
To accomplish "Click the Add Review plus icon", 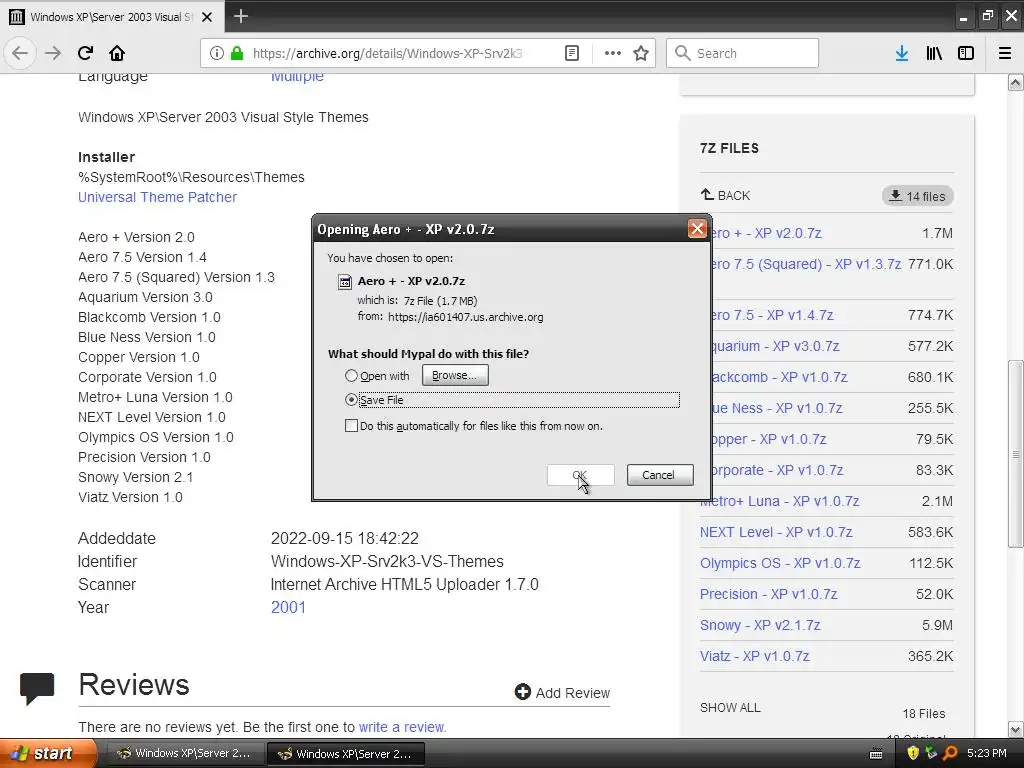I will click(522, 692).
